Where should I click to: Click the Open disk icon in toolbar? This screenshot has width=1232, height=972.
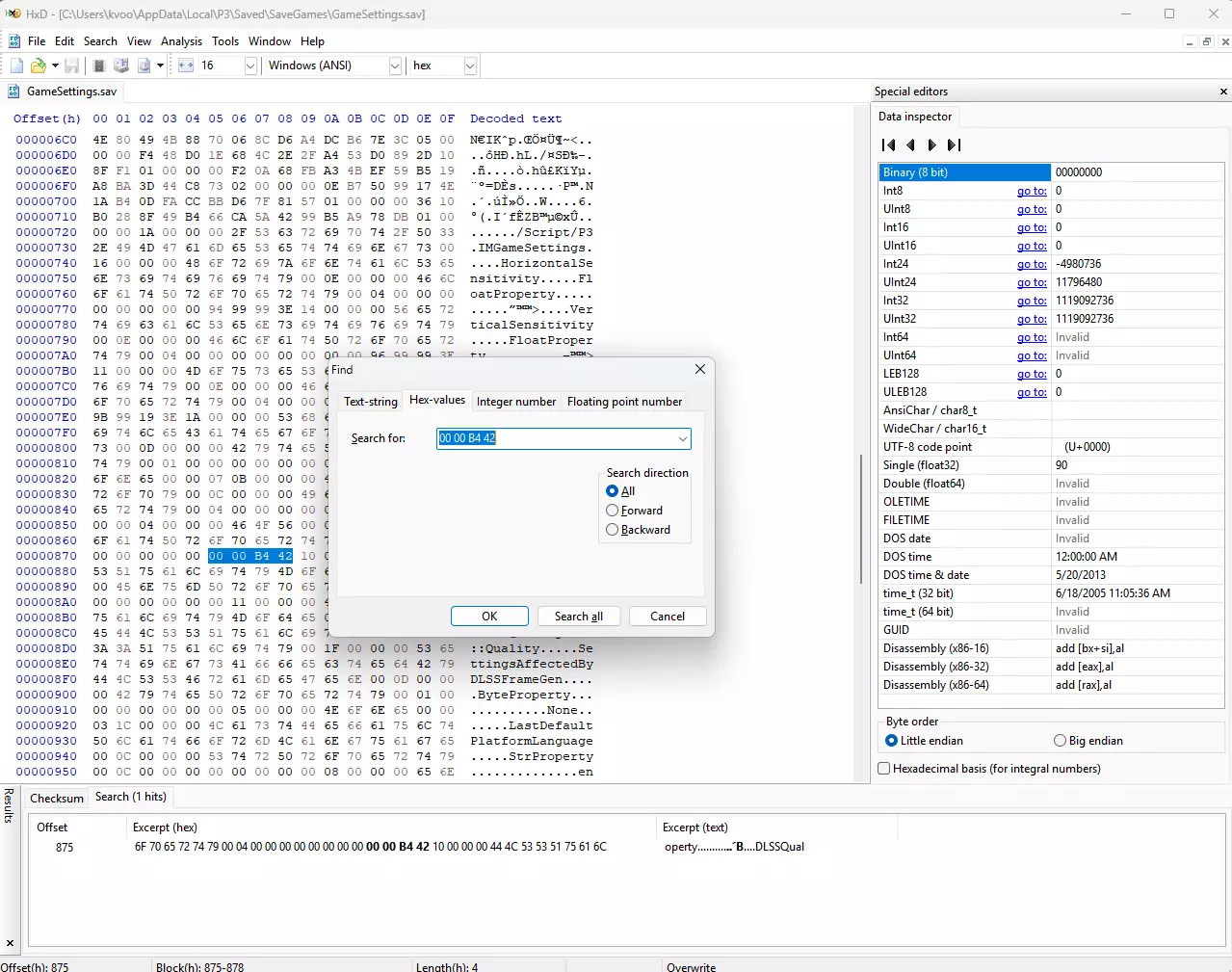(121, 66)
